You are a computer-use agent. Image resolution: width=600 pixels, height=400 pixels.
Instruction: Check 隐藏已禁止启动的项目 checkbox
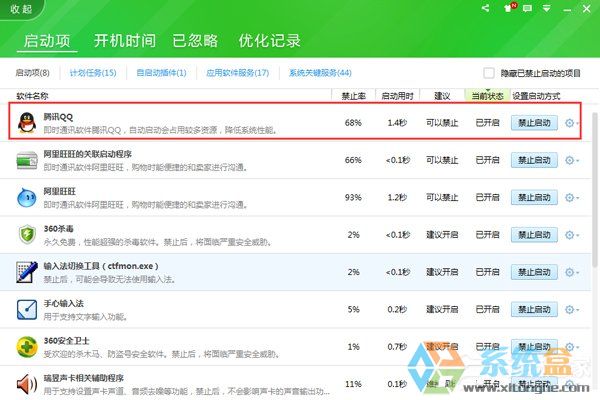(x=489, y=73)
